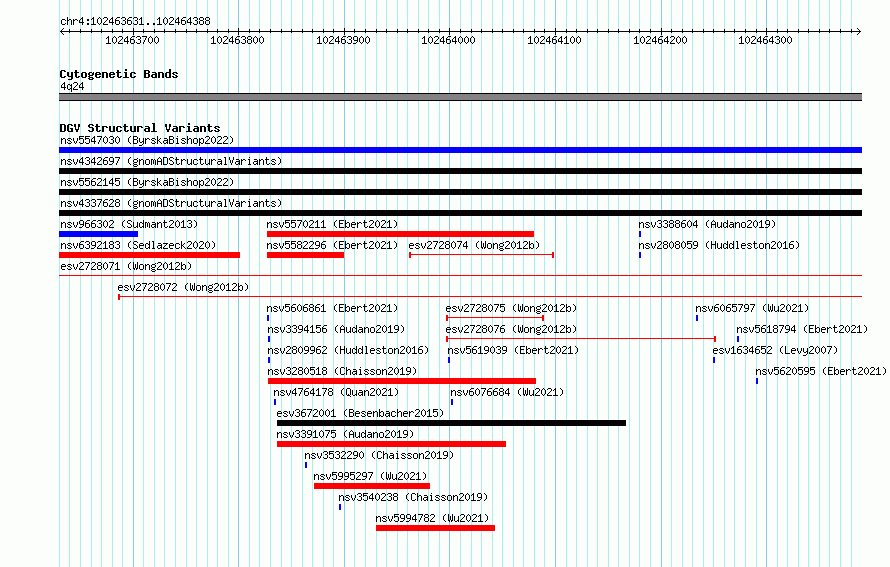Image resolution: width=890 pixels, height=567 pixels.
Task: Click ruler position 102464300
Action: 765,40
